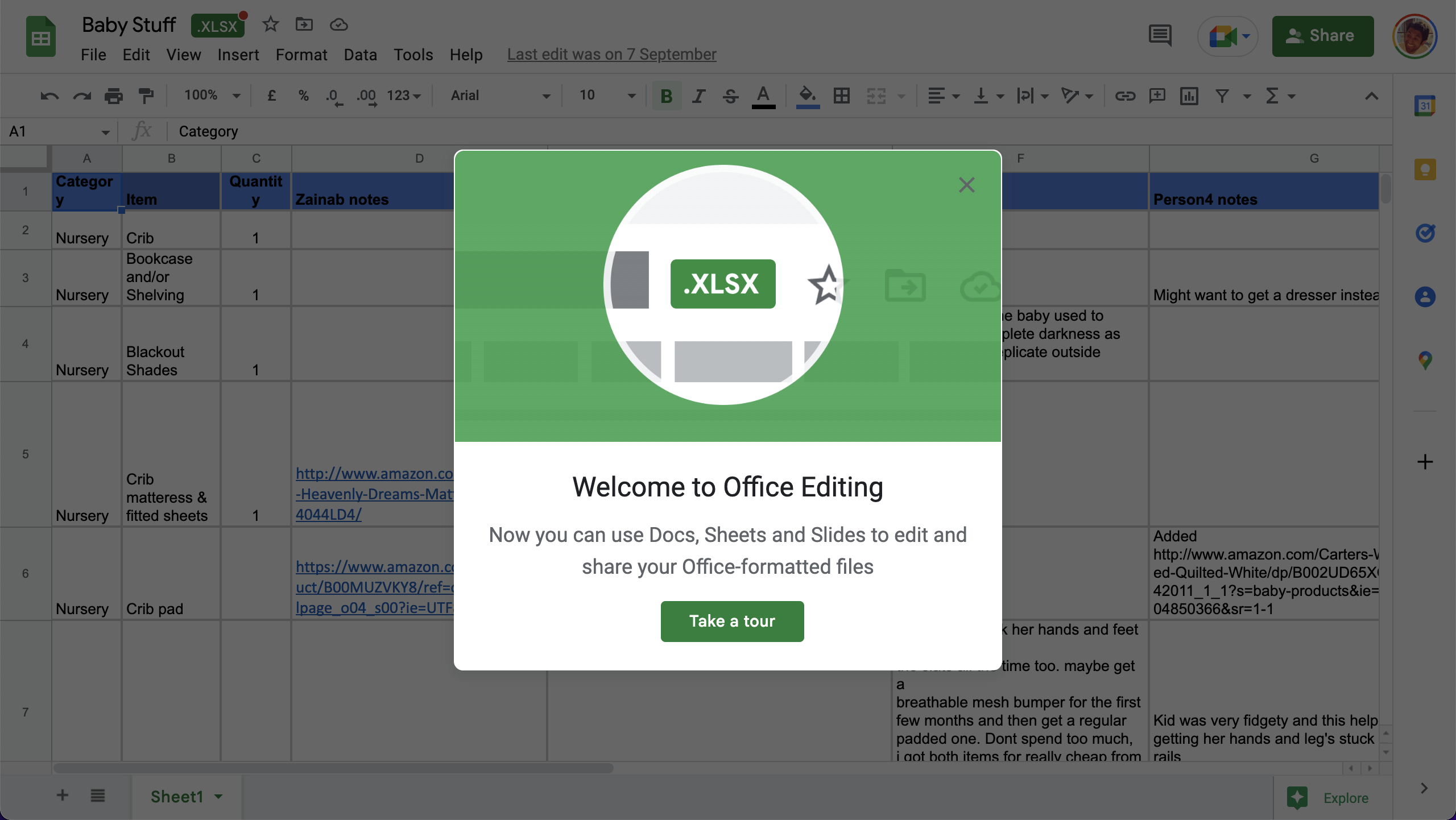The image size is (1456, 820).
Task: Open text rotation dropdown
Action: pyautogui.click(x=1077, y=96)
